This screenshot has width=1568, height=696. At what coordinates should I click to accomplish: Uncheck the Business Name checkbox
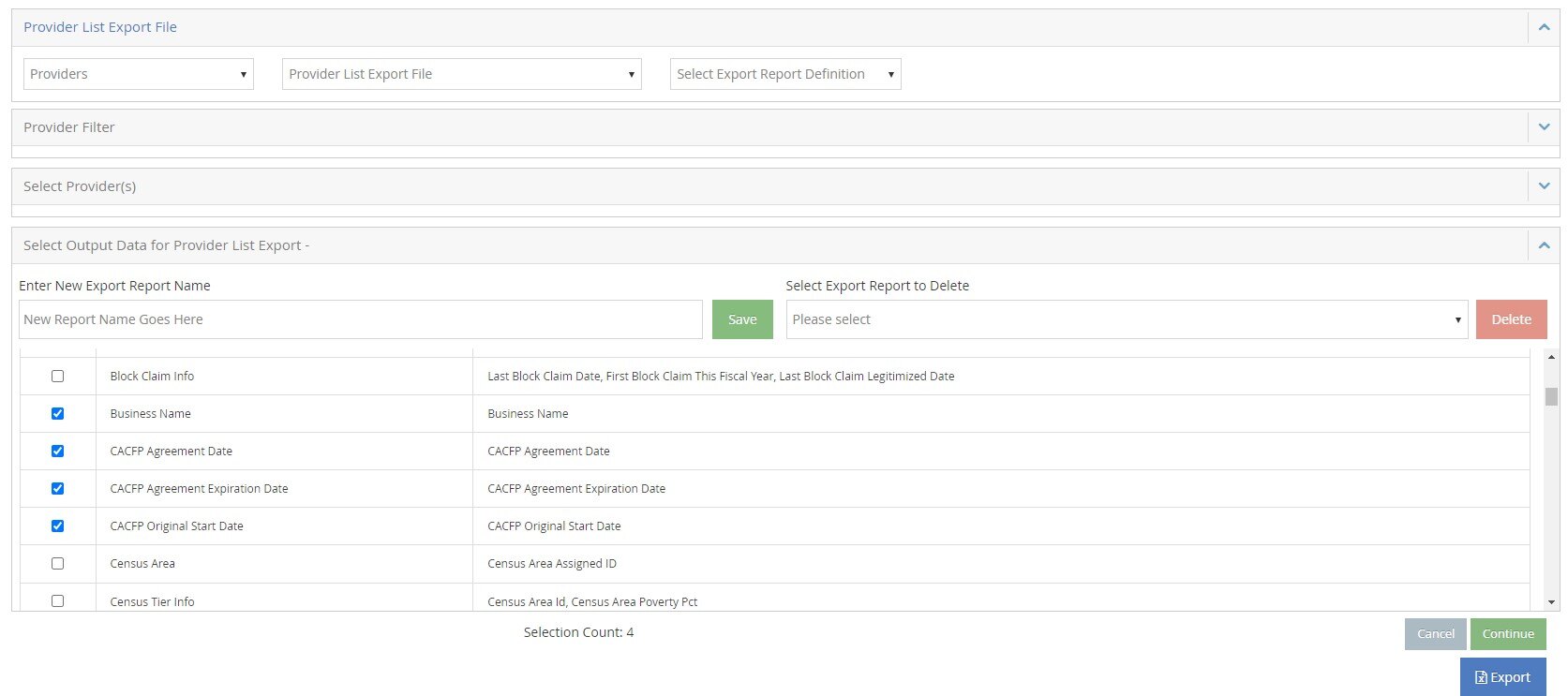click(58, 414)
